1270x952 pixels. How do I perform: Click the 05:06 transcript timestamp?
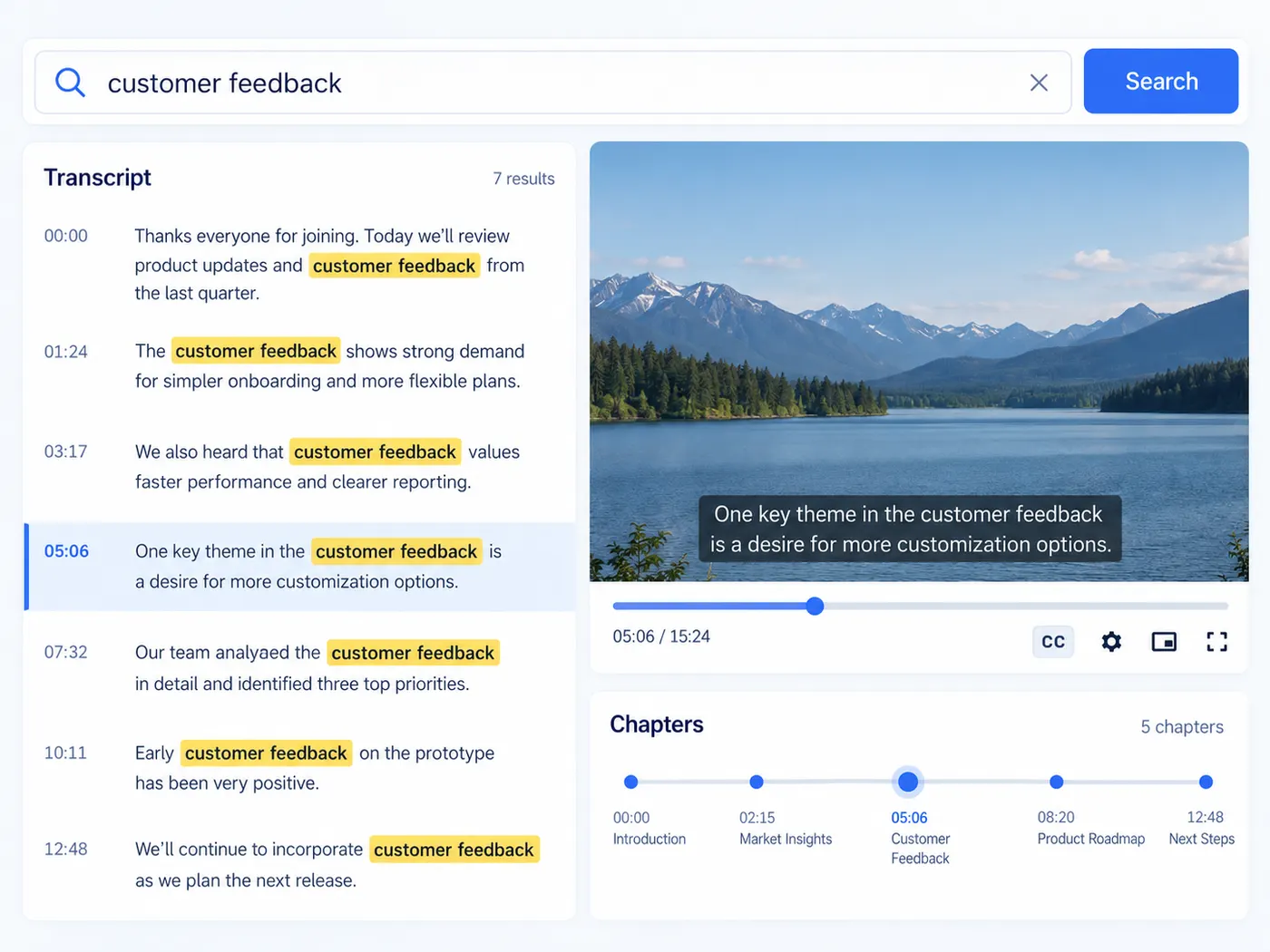click(x=67, y=551)
